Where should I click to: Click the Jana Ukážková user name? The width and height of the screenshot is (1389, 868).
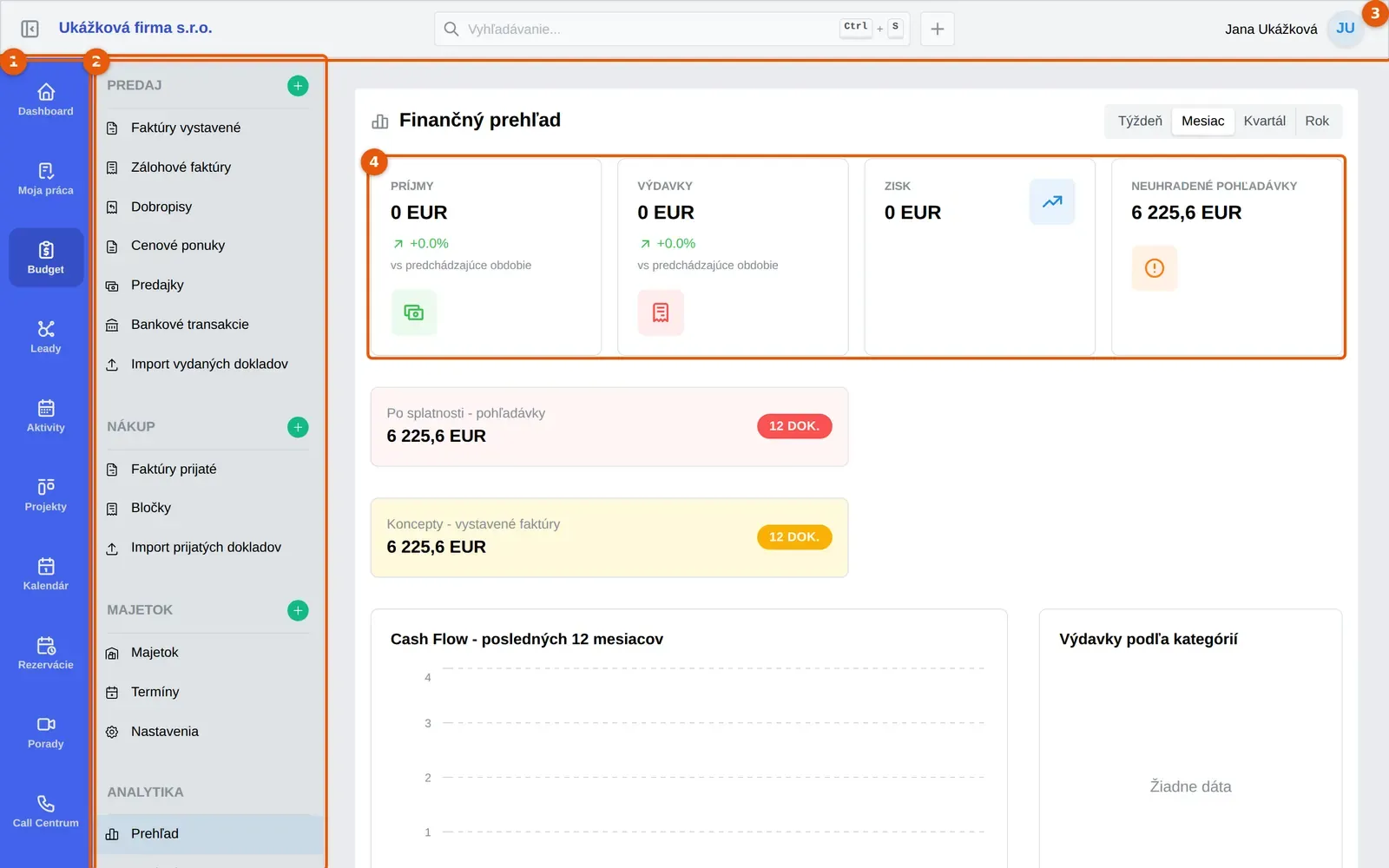pyautogui.click(x=1271, y=30)
